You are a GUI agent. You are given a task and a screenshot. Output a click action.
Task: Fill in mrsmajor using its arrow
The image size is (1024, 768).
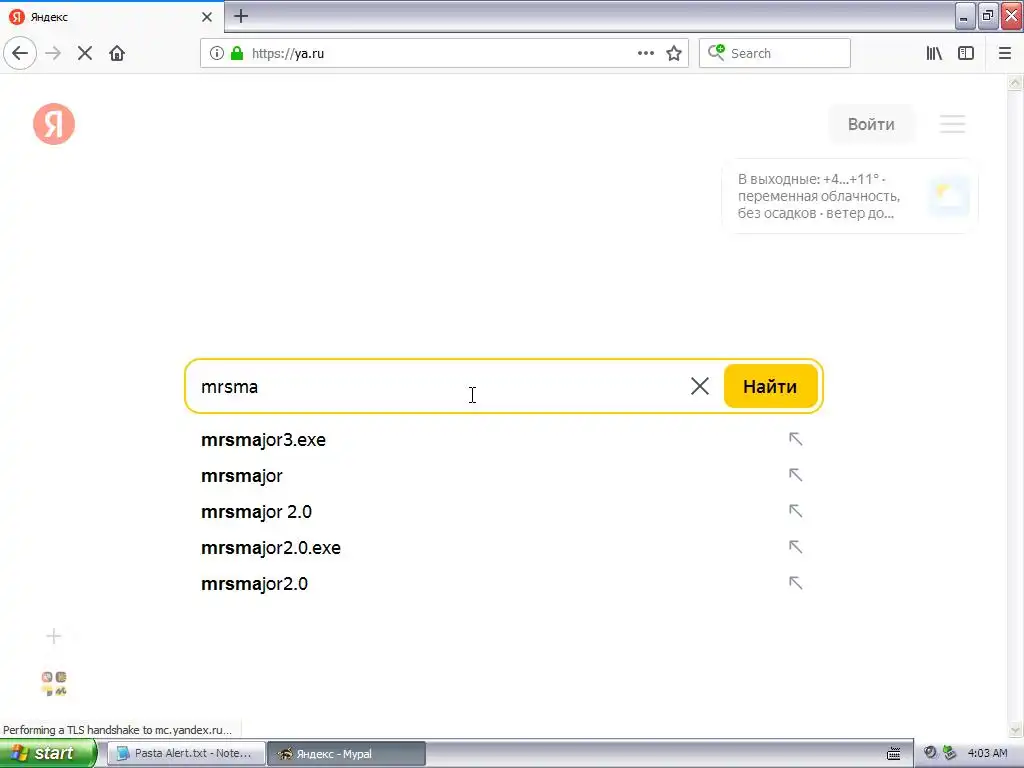point(795,475)
